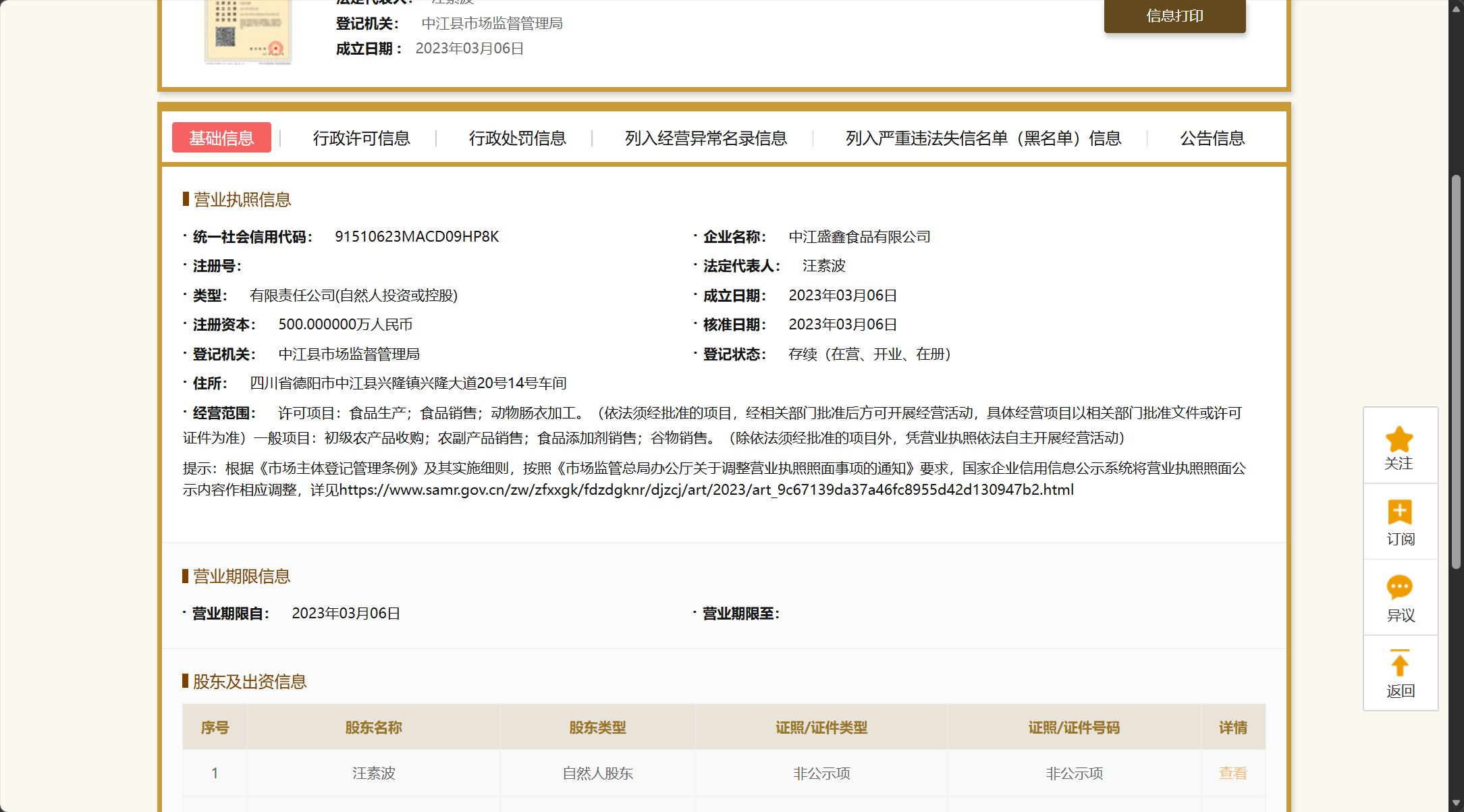
Task: Switch to 公告信息 tab
Action: [x=1212, y=138]
